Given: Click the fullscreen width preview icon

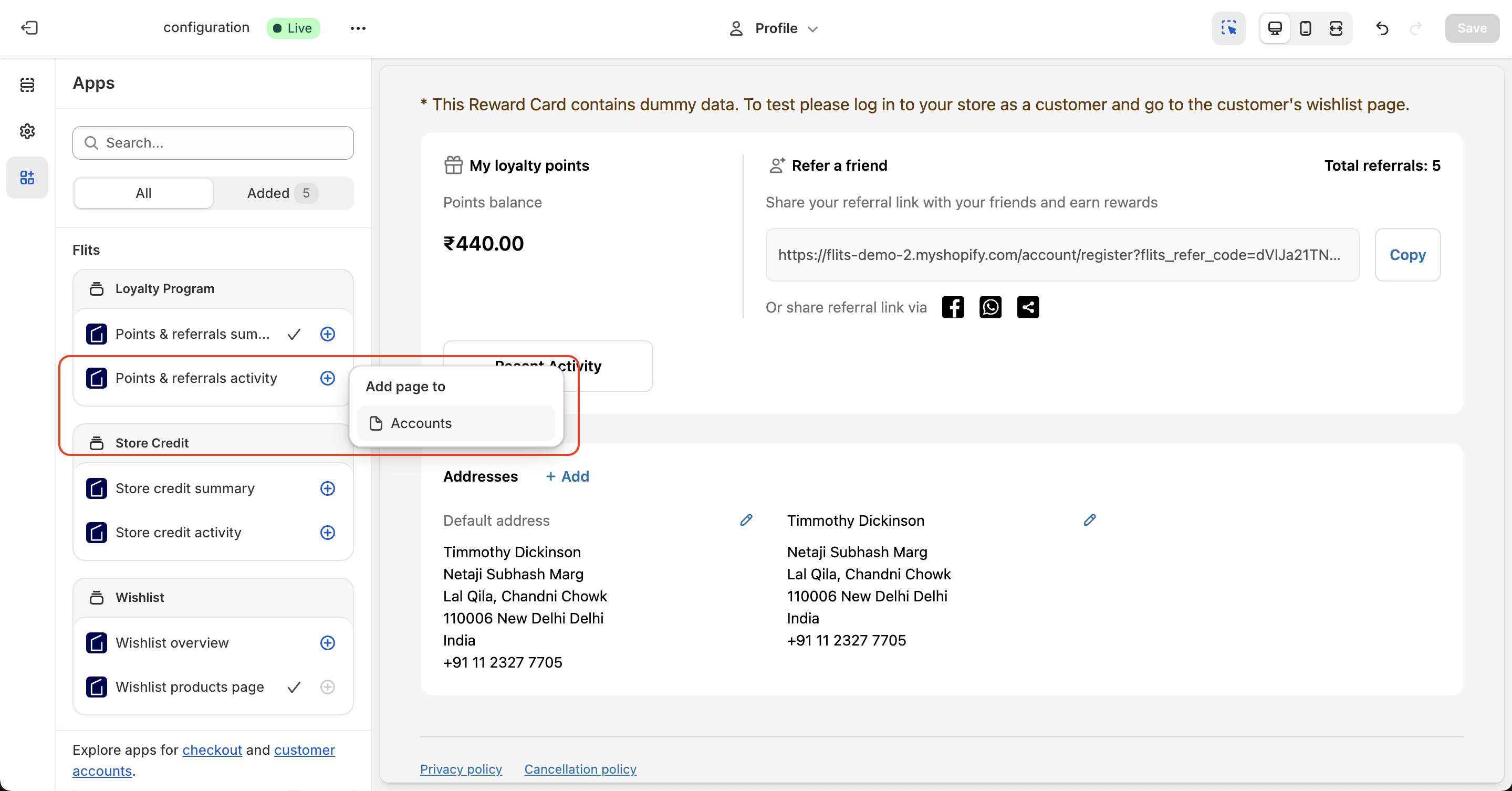Looking at the screenshot, I should point(1336,28).
